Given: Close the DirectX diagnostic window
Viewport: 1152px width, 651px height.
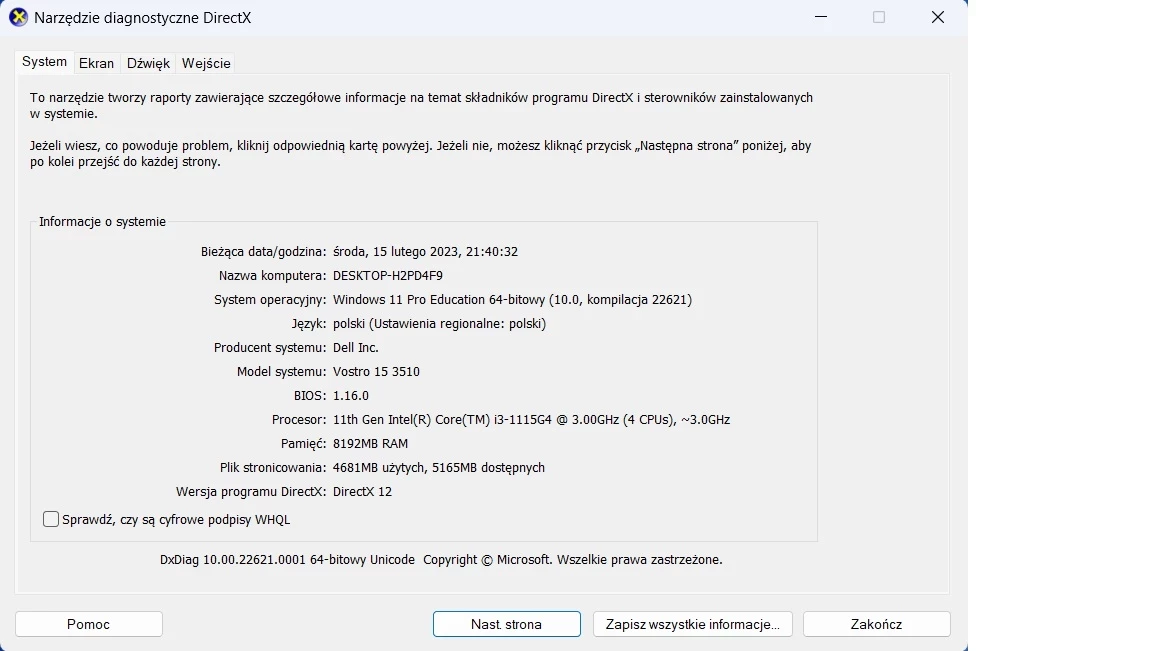Looking at the screenshot, I should pyautogui.click(x=937, y=17).
